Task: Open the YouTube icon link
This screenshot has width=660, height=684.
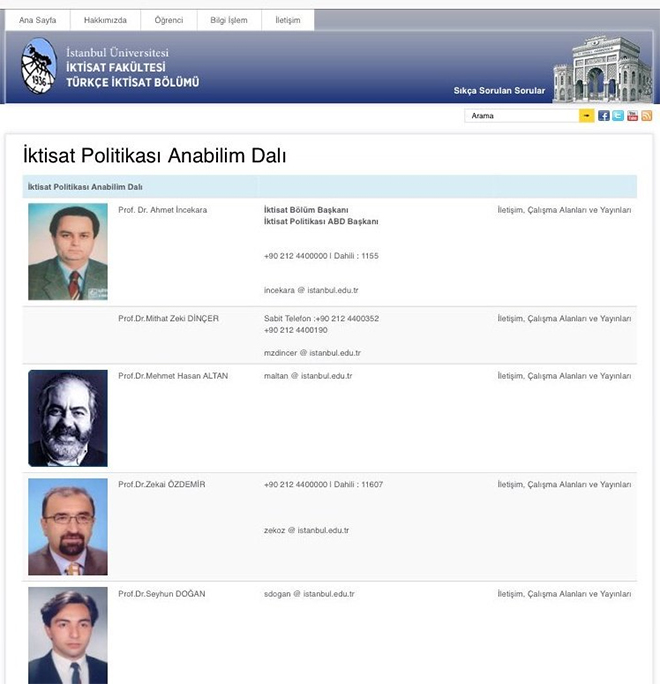Action: (x=632, y=116)
